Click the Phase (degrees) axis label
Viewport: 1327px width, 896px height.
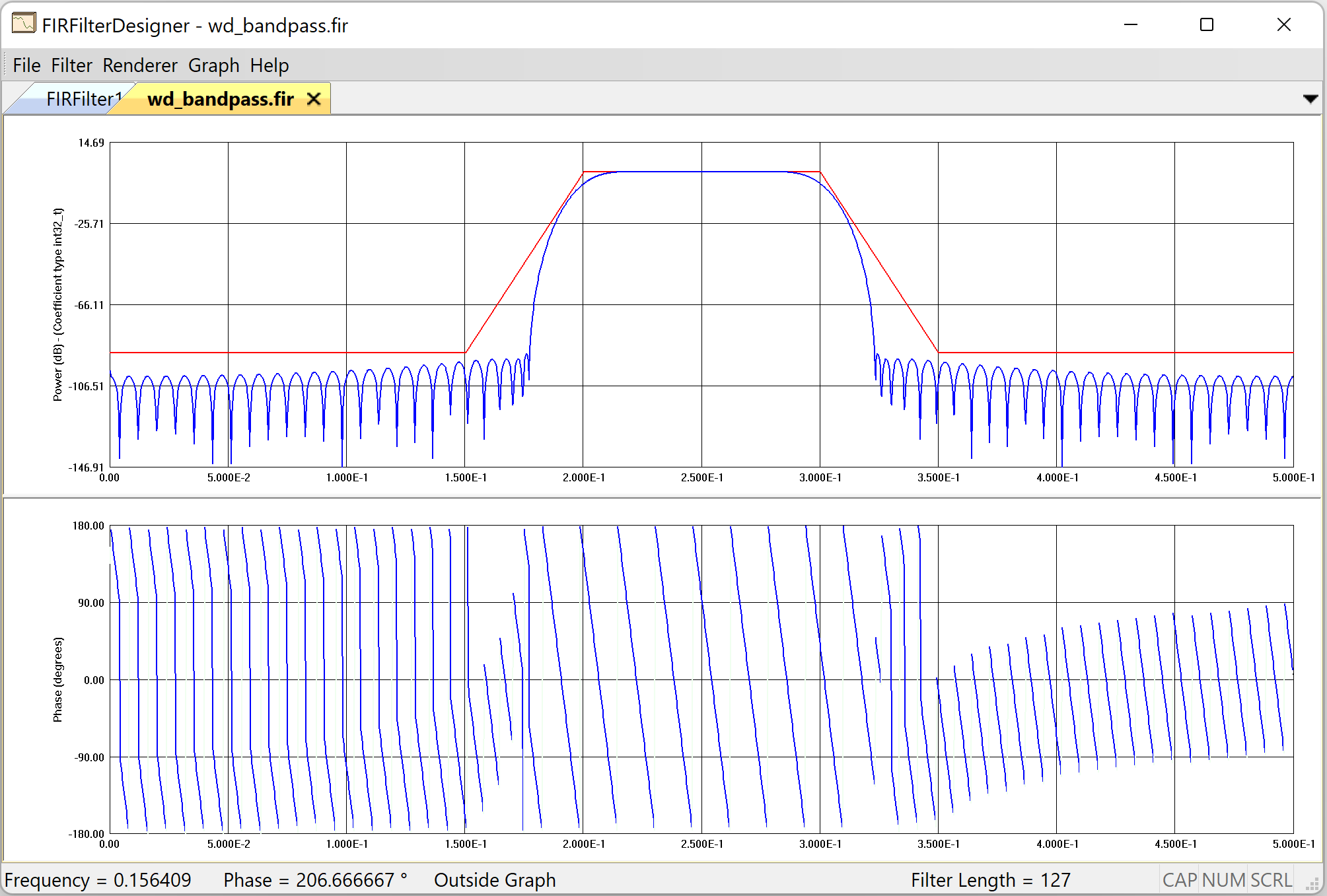[58, 679]
